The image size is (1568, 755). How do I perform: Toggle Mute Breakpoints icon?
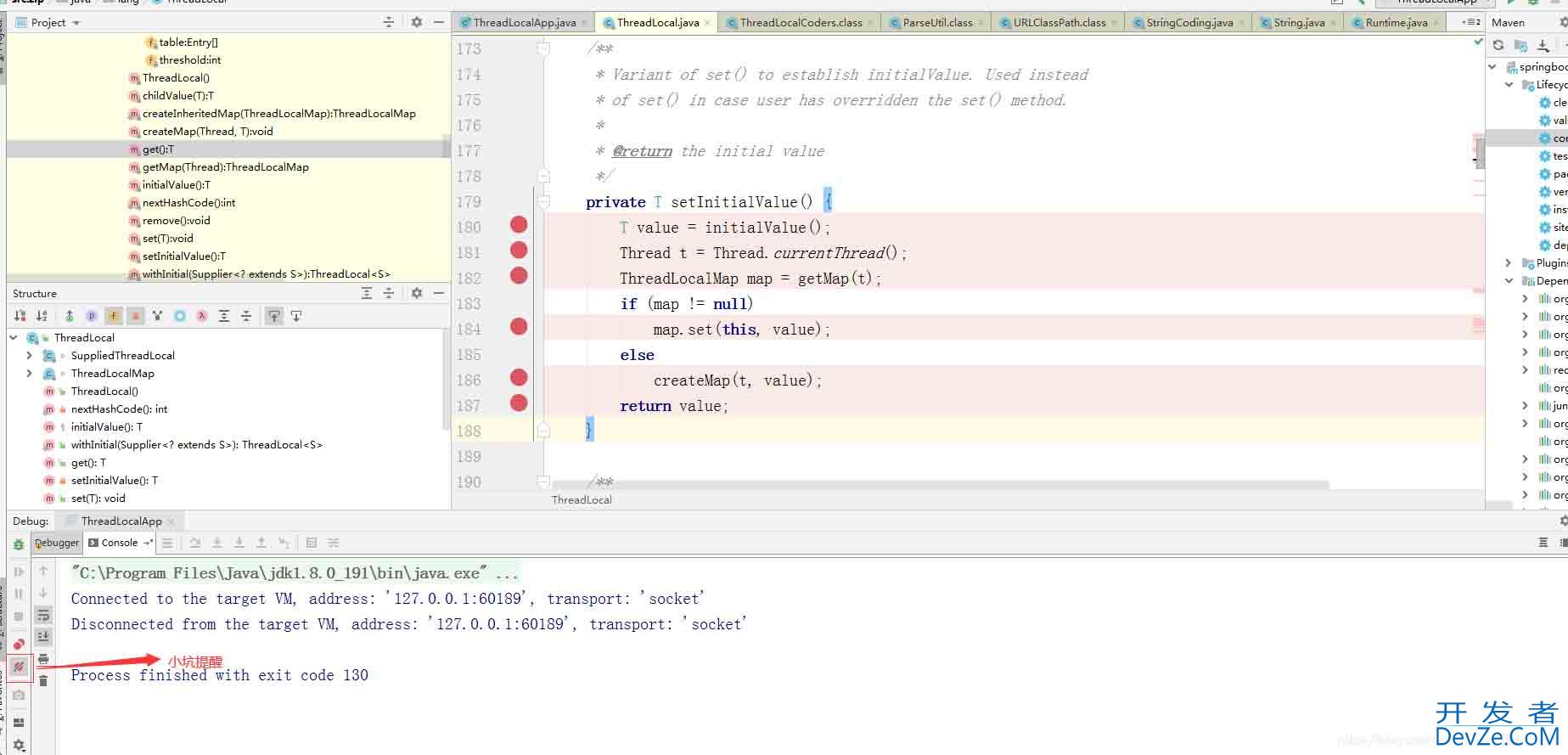pyautogui.click(x=19, y=667)
